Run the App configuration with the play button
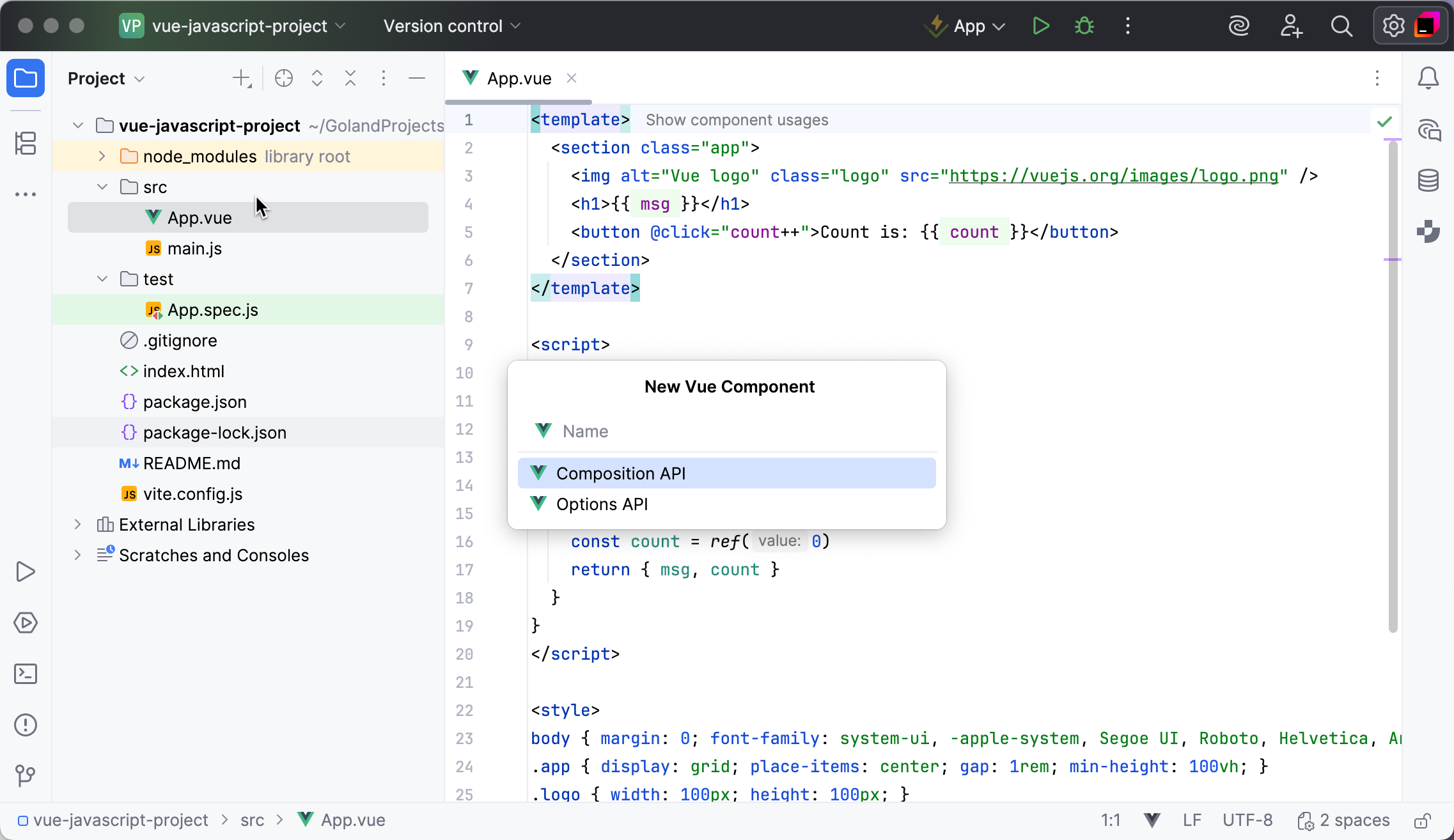Screen dimensions: 1454x840 1040,26
